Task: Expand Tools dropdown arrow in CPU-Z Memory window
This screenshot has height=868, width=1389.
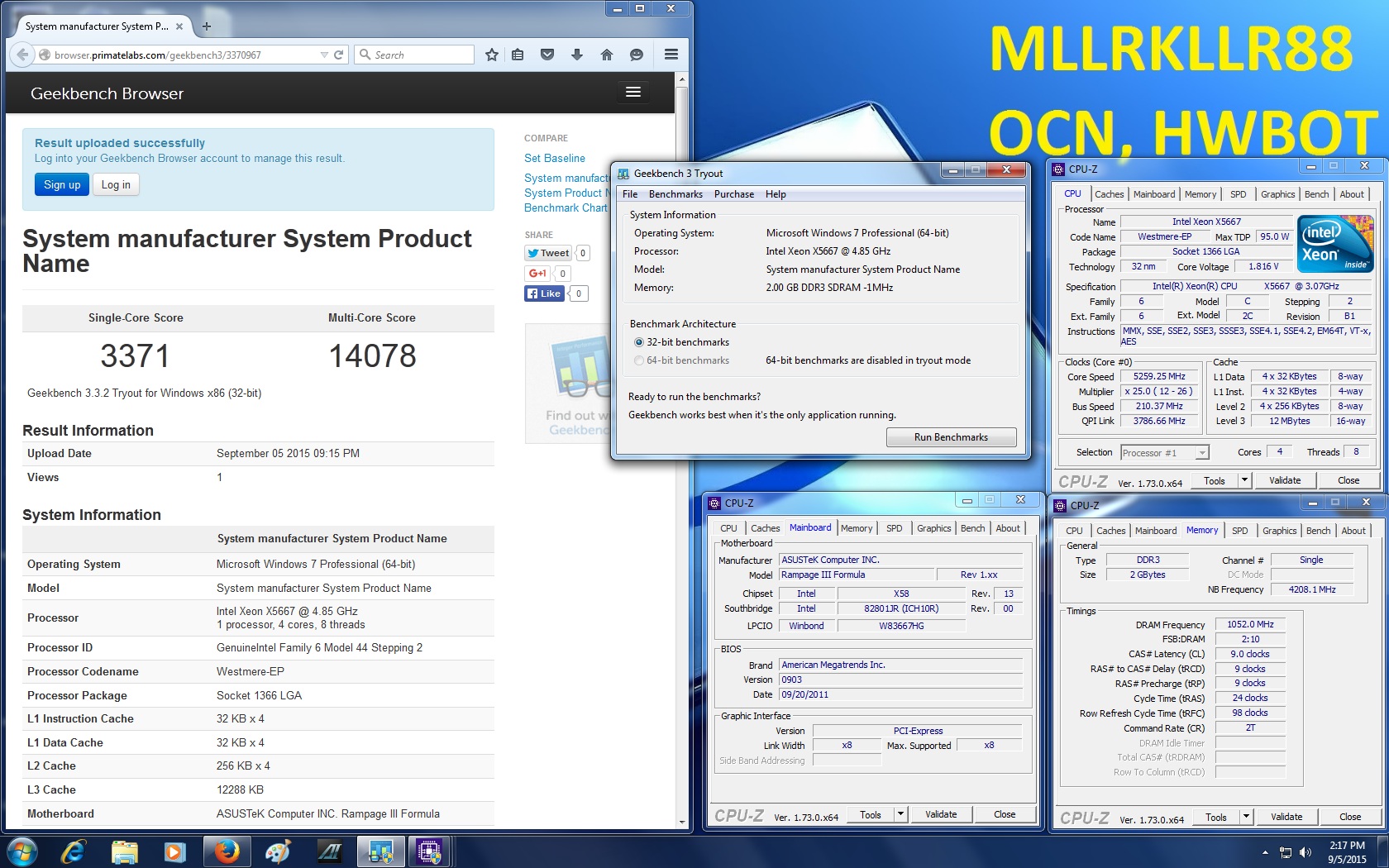Action: click(x=1246, y=817)
